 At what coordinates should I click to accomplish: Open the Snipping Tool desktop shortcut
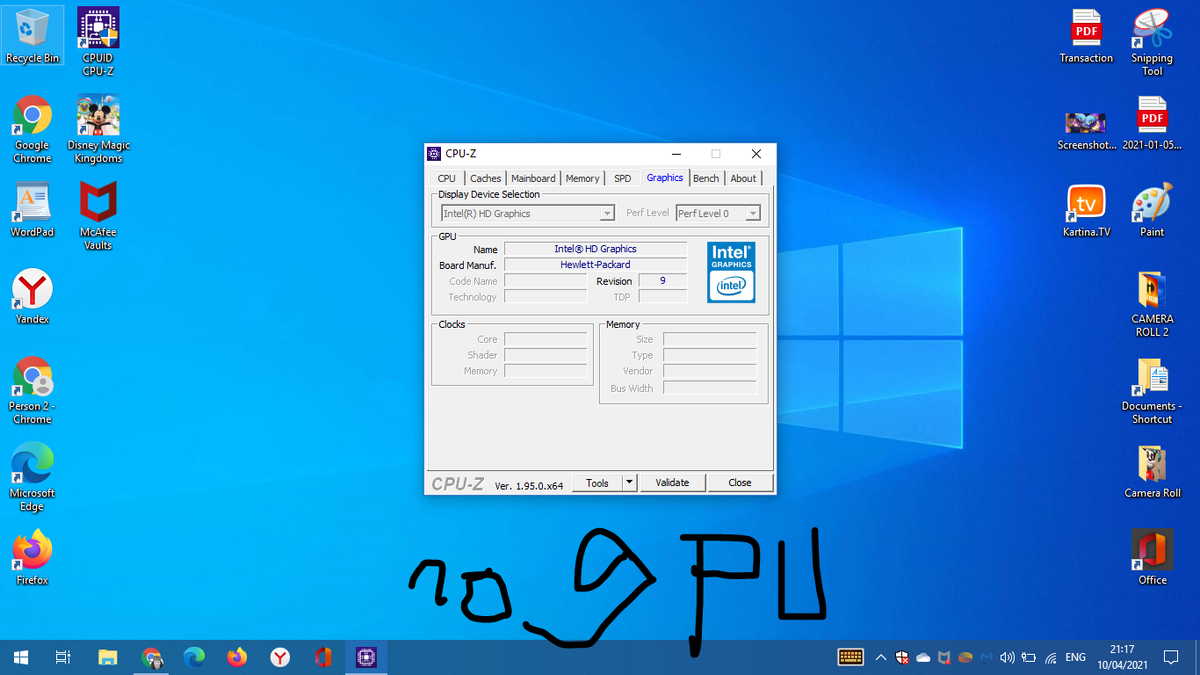1152,42
